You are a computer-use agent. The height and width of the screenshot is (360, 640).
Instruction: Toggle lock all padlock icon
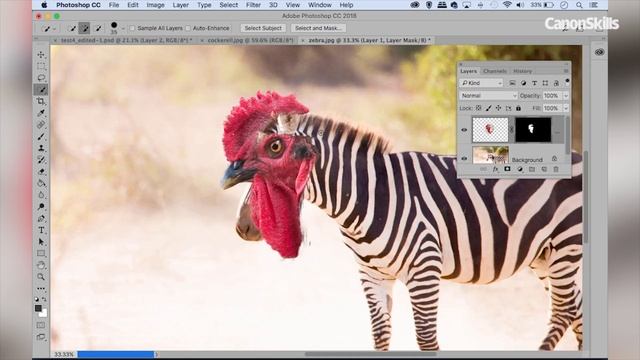518,108
